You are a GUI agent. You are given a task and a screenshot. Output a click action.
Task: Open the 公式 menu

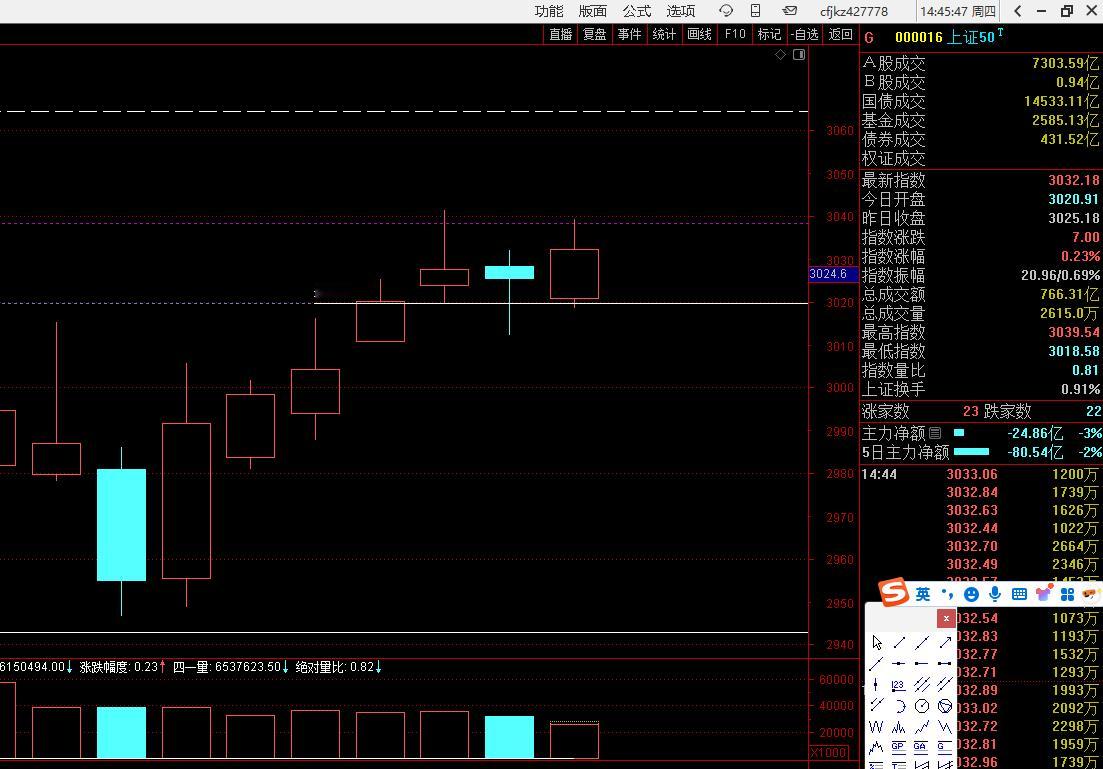click(x=637, y=11)
